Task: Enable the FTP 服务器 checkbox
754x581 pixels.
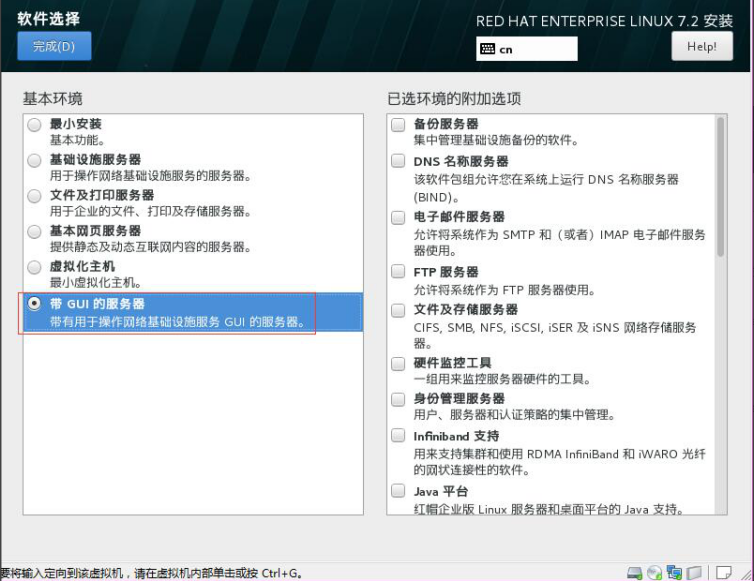Action: coord(398,271)
